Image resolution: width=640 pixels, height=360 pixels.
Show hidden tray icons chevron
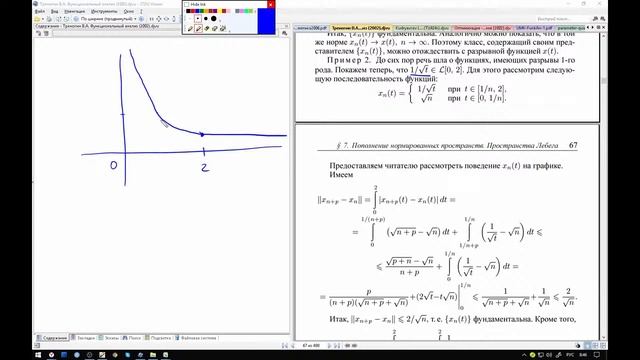click(x=524, y=355)
